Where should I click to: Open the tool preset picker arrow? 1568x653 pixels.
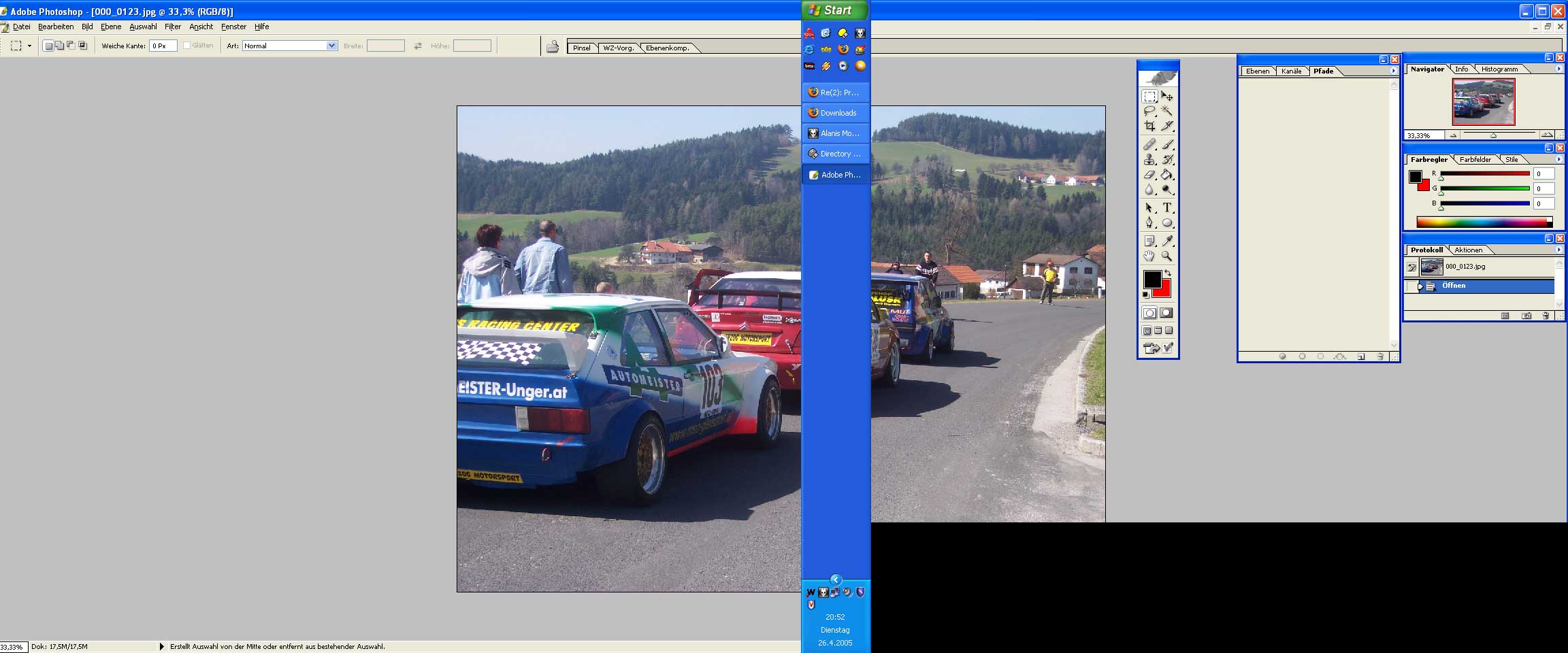(x=29, y=46)
